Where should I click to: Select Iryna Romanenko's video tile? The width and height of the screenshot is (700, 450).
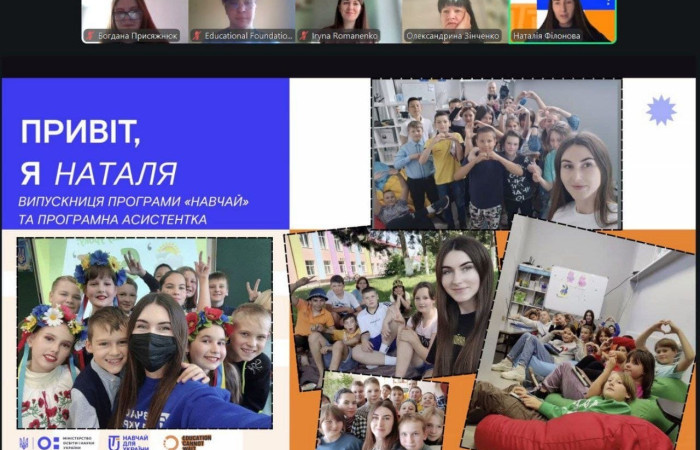348,15
